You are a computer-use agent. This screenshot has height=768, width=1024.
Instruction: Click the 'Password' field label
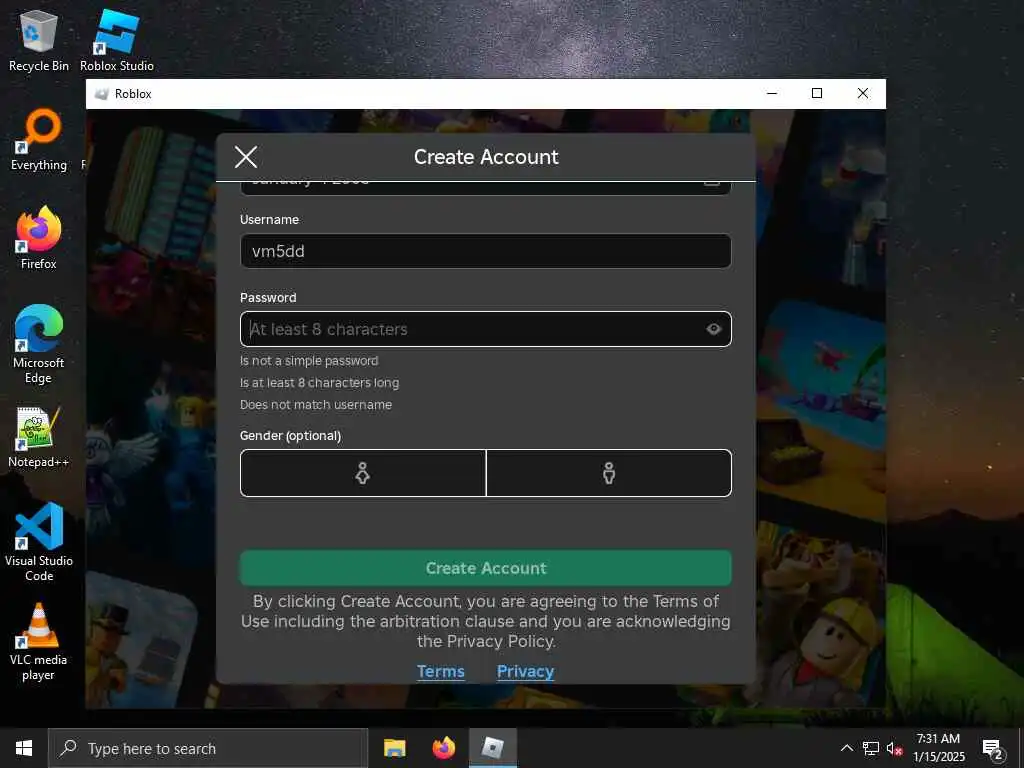pos(268,297)
